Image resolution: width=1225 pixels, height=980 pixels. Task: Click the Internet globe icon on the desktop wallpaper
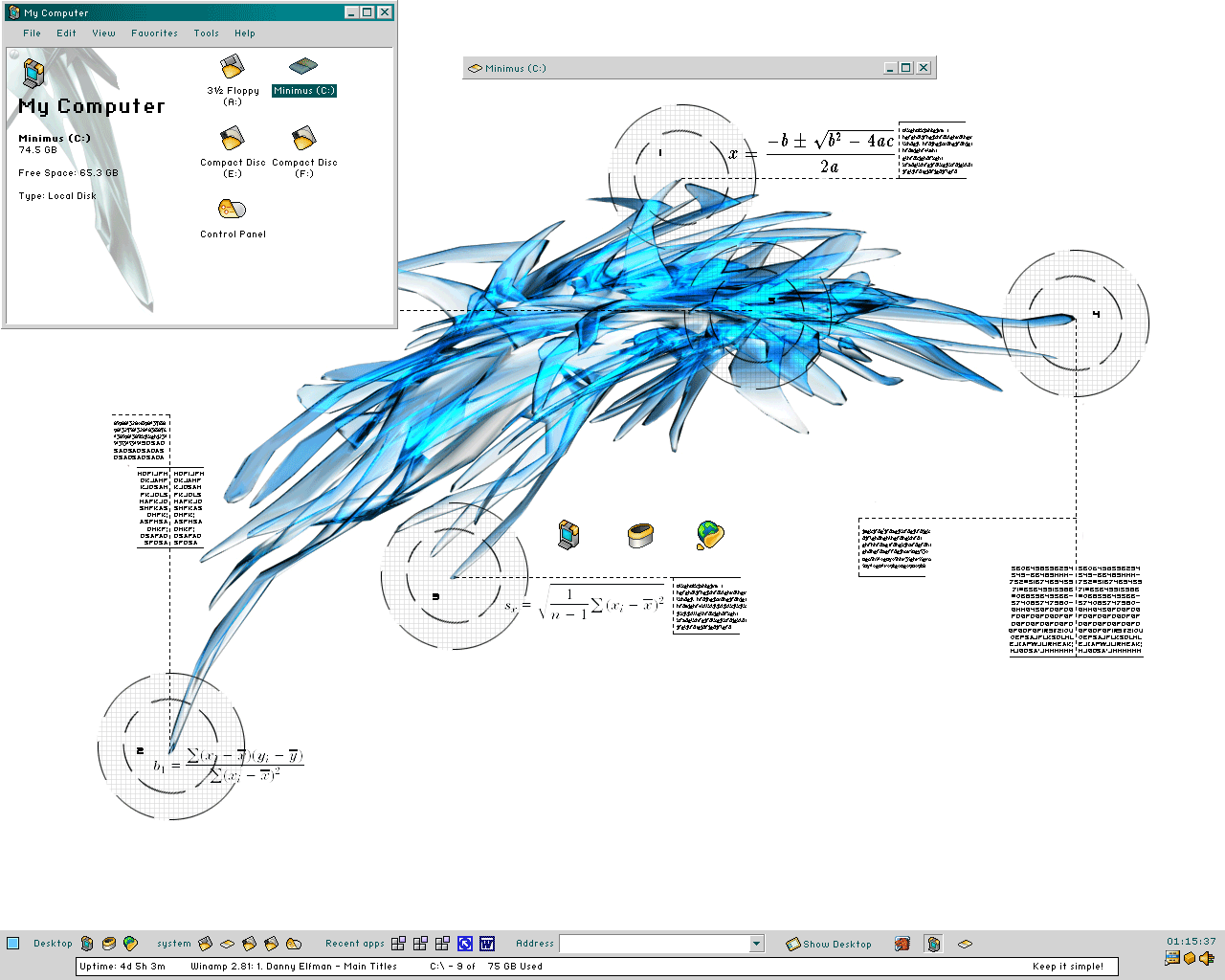pyautogui.click(x=710, y=534)
